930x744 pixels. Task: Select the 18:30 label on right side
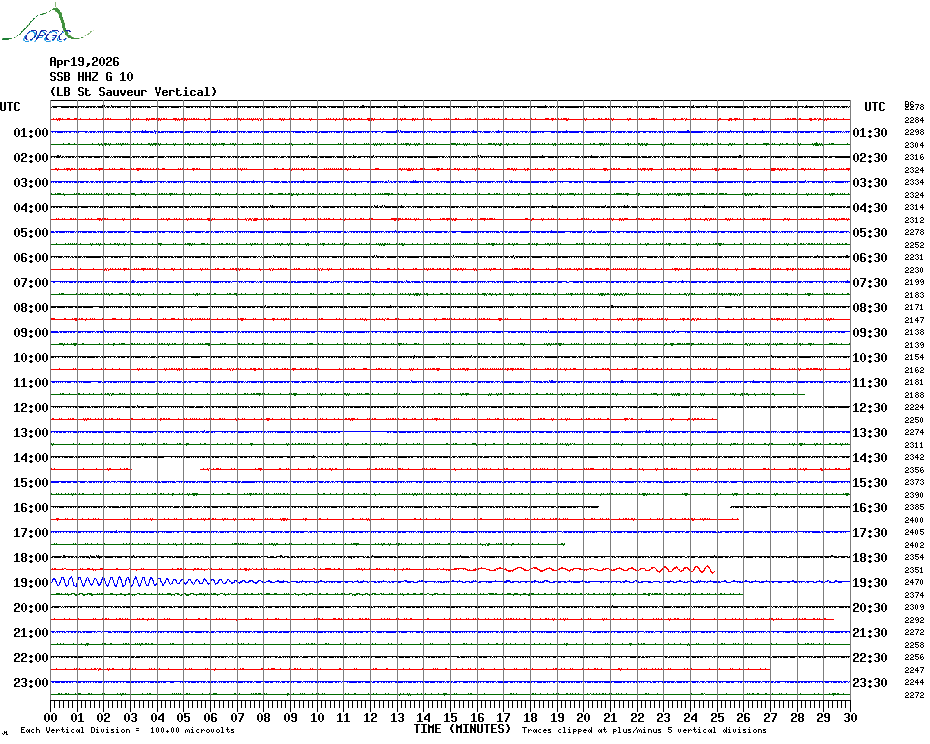[x=870, y=558]
